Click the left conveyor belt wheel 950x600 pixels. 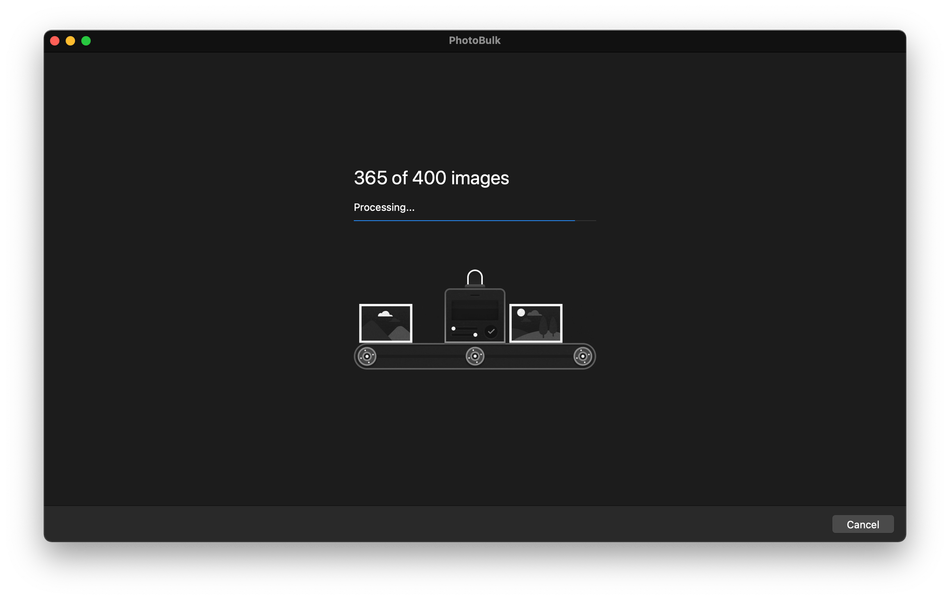pos(367,356)
